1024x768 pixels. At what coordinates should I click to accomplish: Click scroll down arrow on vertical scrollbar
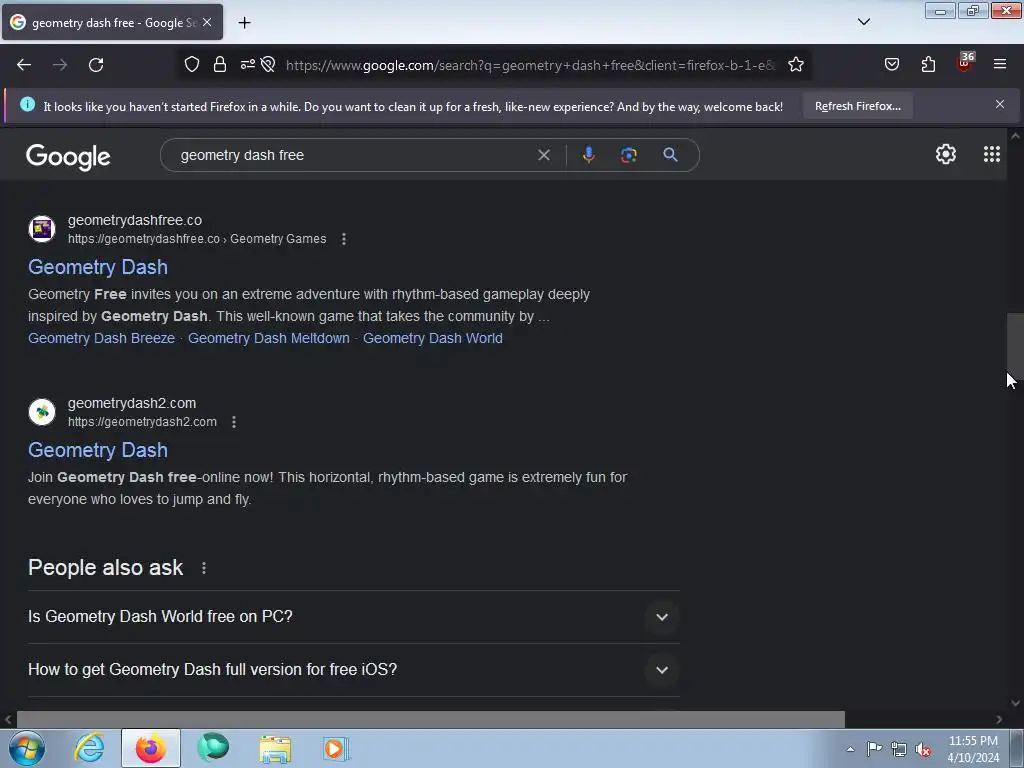pyautogui.click(x=1015, y=703)
